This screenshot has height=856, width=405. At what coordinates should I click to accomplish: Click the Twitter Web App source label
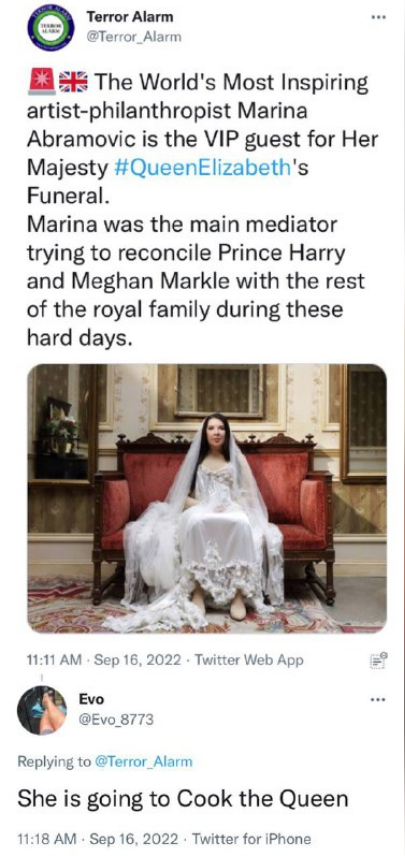click(249, 660)
